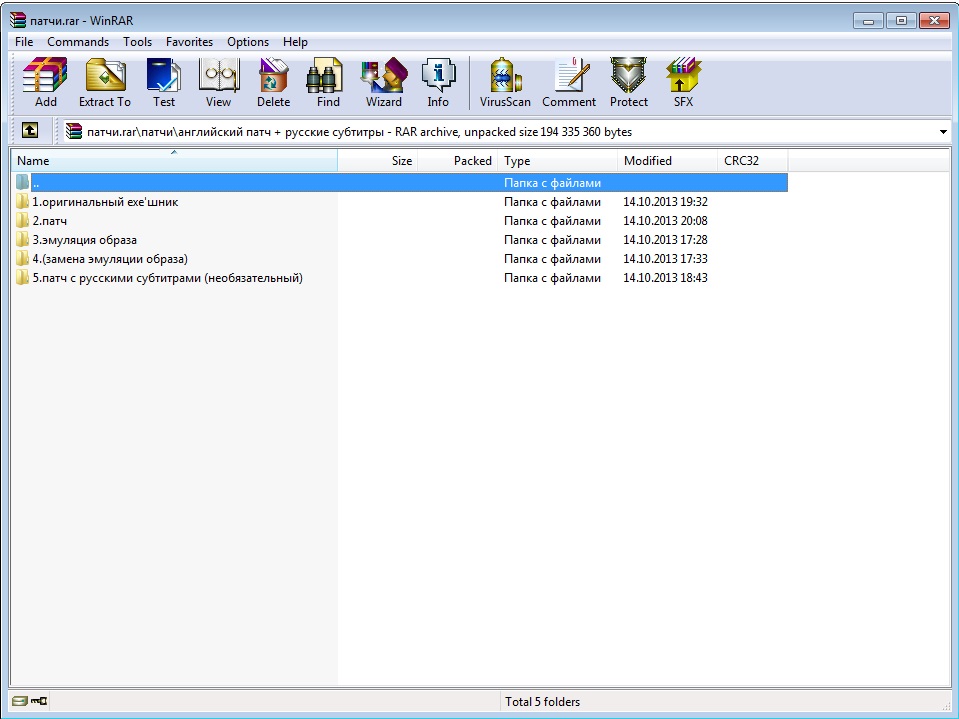Viewport: 959px width, 719px height.
Task: Click the Delete toolbar icon
Action: (273, 82)
